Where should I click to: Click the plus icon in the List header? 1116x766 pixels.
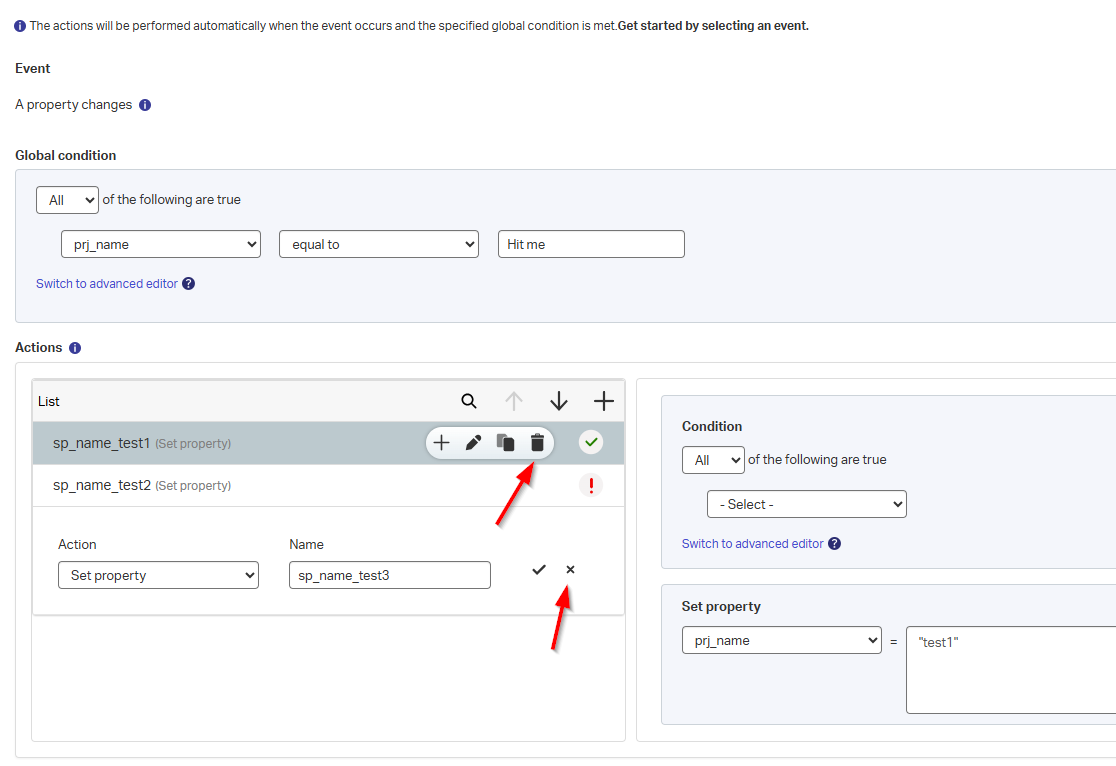point(603,401)
